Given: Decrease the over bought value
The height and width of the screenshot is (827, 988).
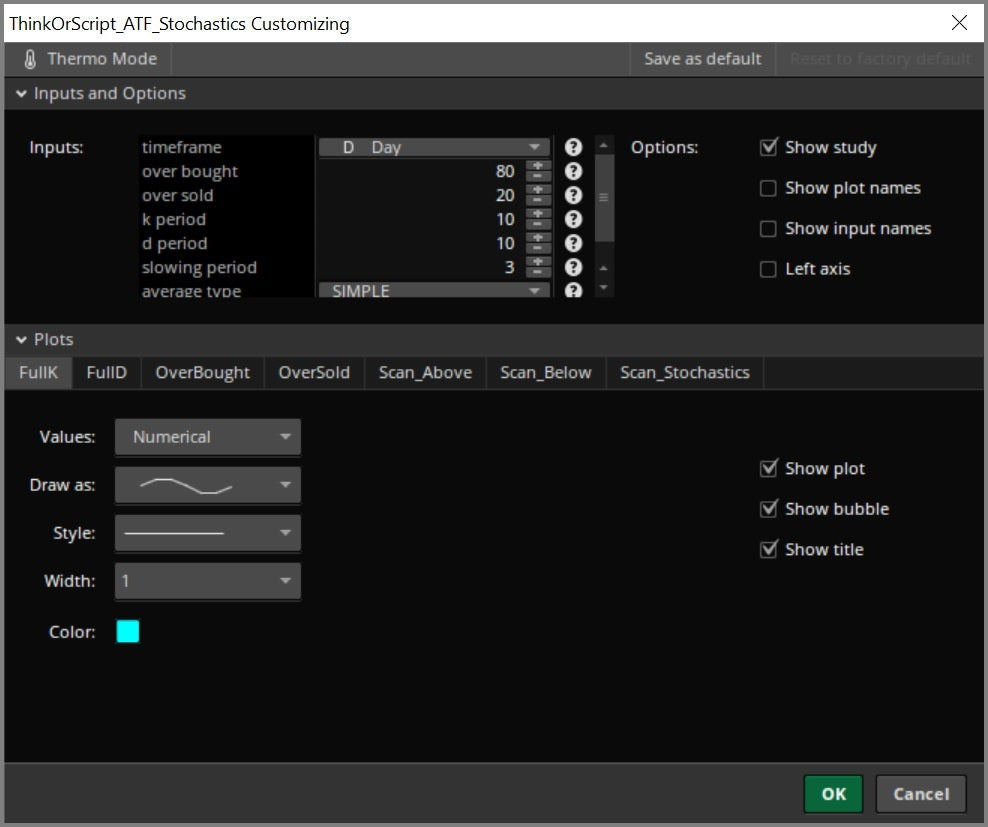Looking at the screenshot, I should click(x=538, y=176).
